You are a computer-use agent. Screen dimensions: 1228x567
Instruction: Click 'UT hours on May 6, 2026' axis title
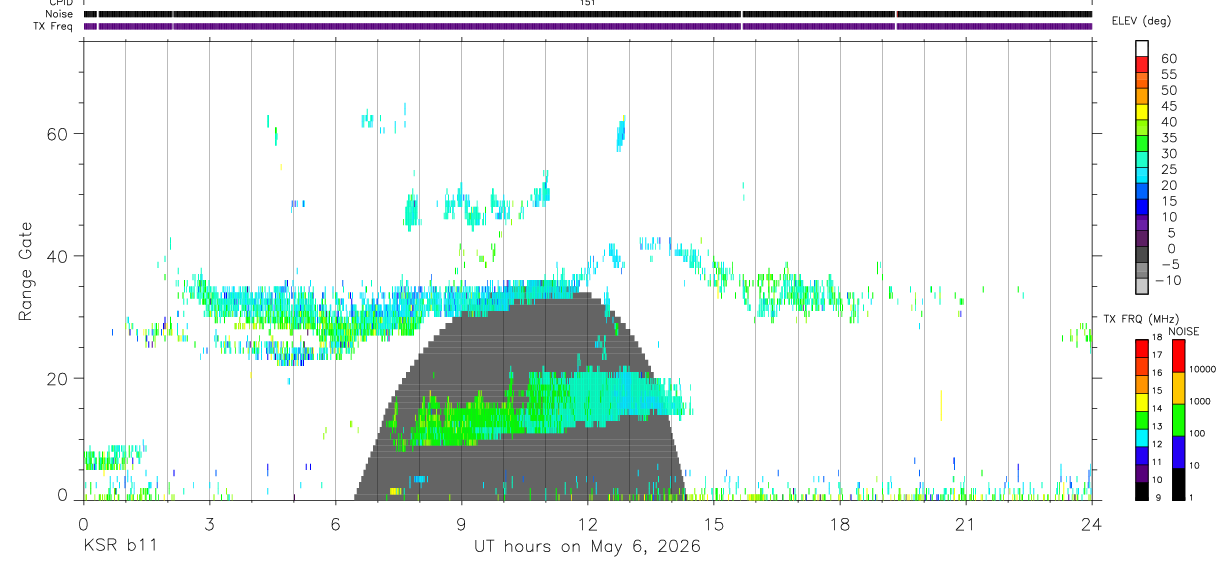coord(587,546)
